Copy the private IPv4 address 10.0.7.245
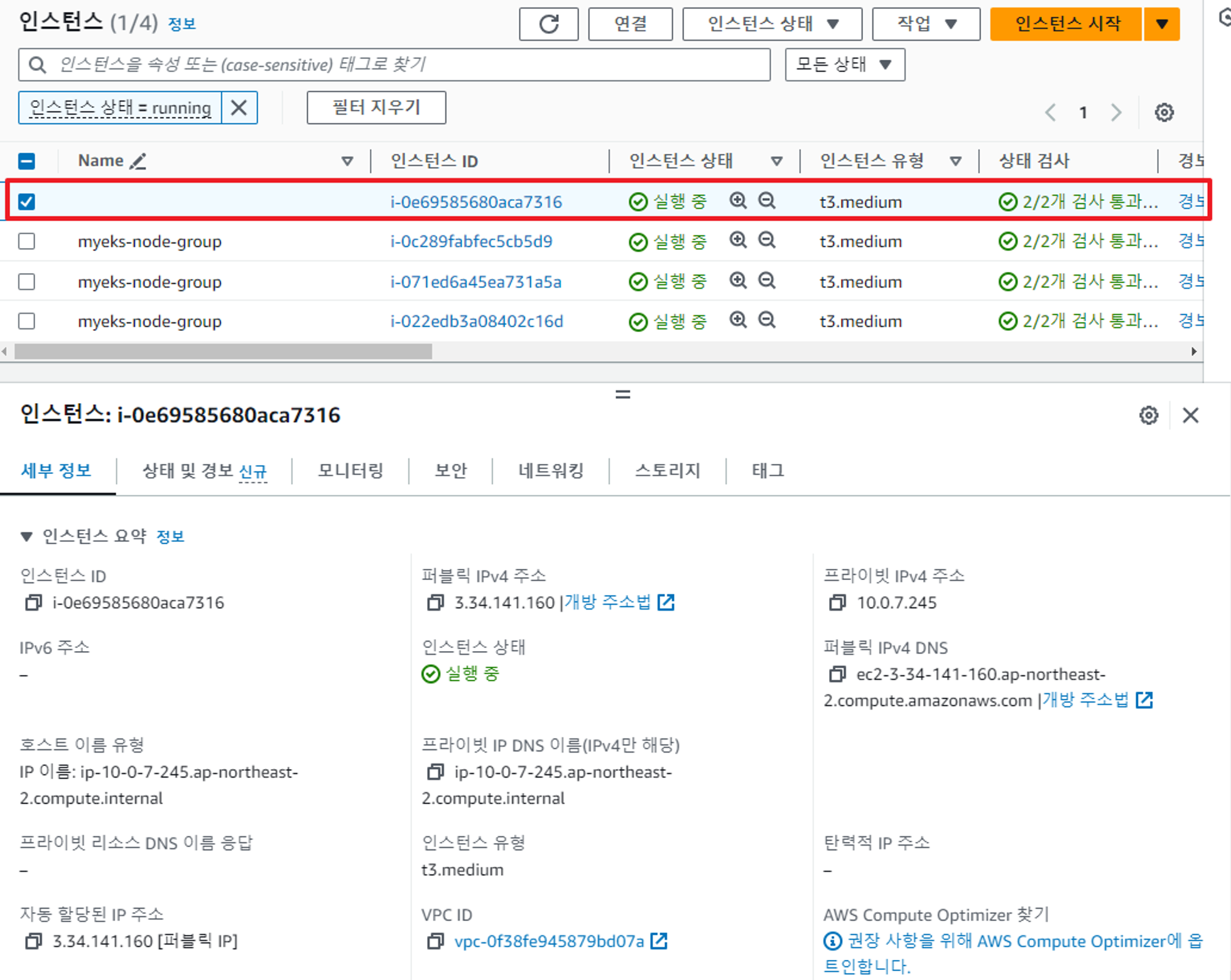 (x=837, y=603)
